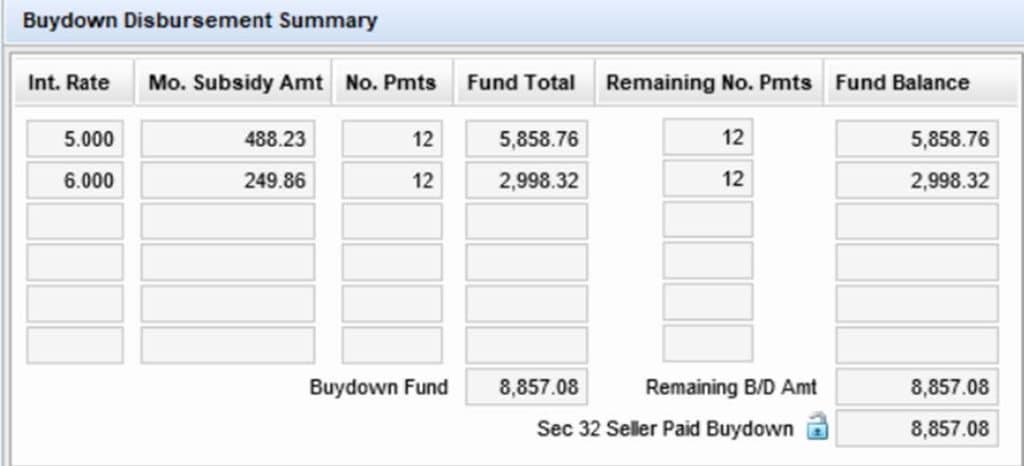Screen dimensions: 1024x466
Task: Click the Mo. Subsidy Amt column header
Action: point(234,83)
